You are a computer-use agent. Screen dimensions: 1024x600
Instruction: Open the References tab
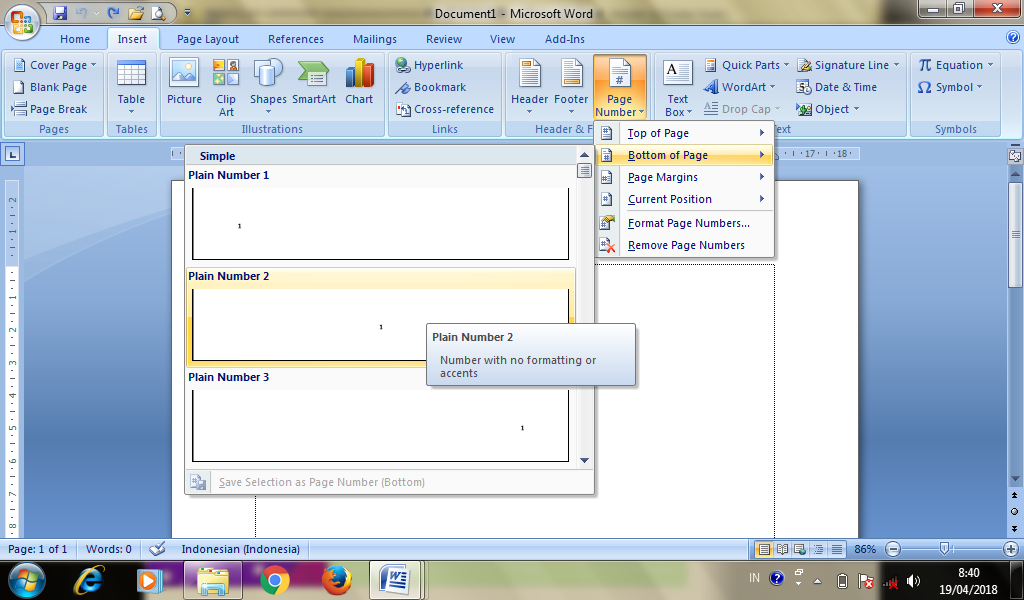pos(296,39)
